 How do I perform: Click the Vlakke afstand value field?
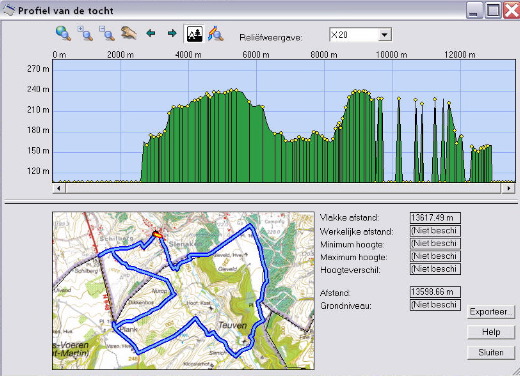[x=435, y=218]
